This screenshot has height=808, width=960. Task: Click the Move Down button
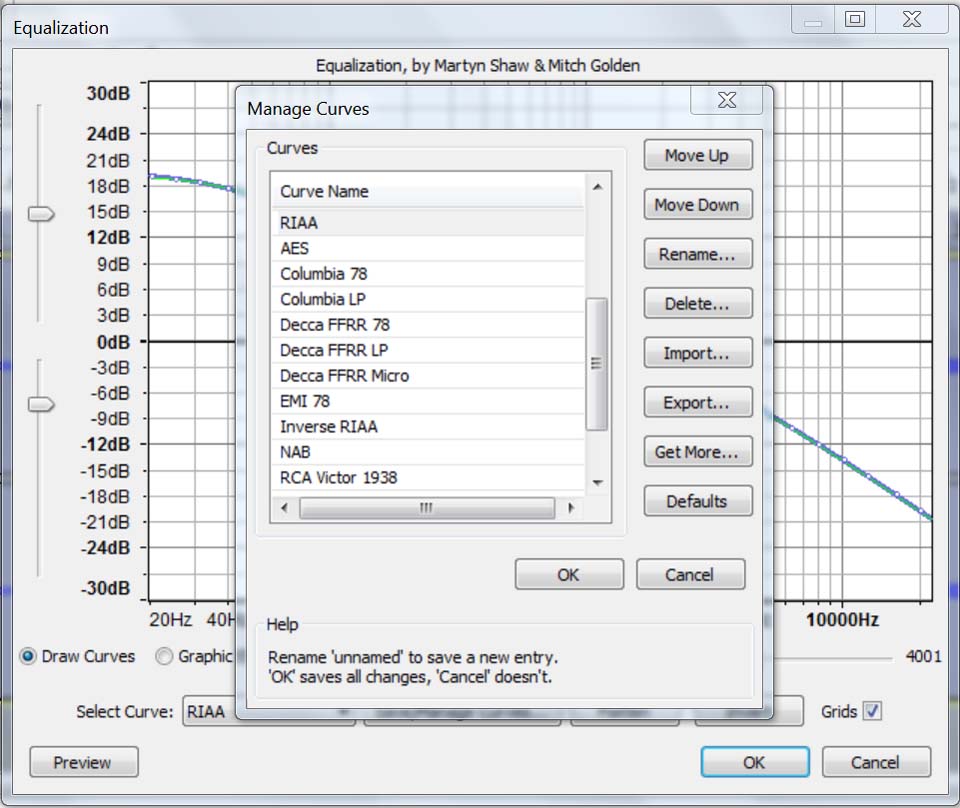[x=697, y=205]
